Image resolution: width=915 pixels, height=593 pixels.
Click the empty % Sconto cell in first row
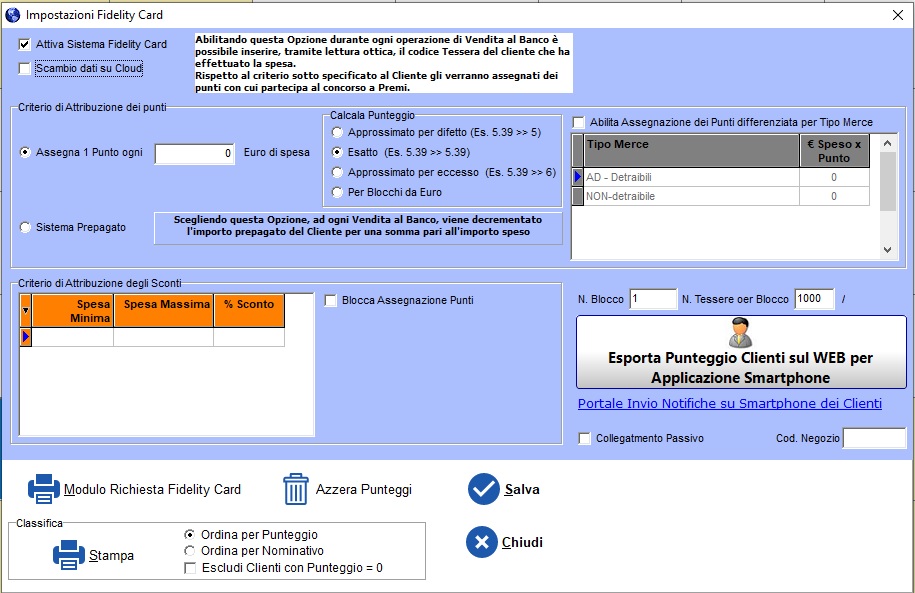[x=249, y=337]
